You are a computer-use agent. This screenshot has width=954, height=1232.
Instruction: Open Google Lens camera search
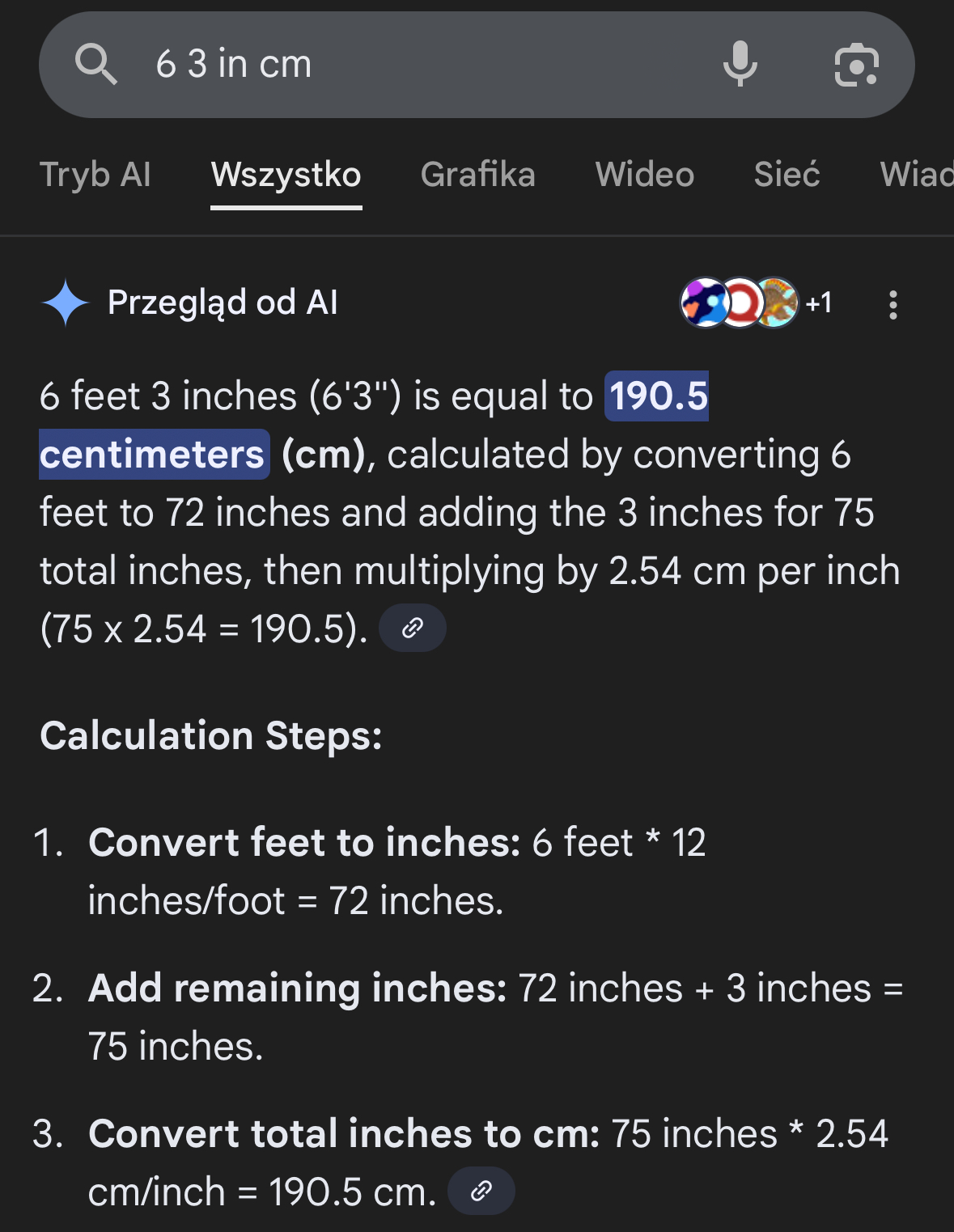tap(856, 64)
